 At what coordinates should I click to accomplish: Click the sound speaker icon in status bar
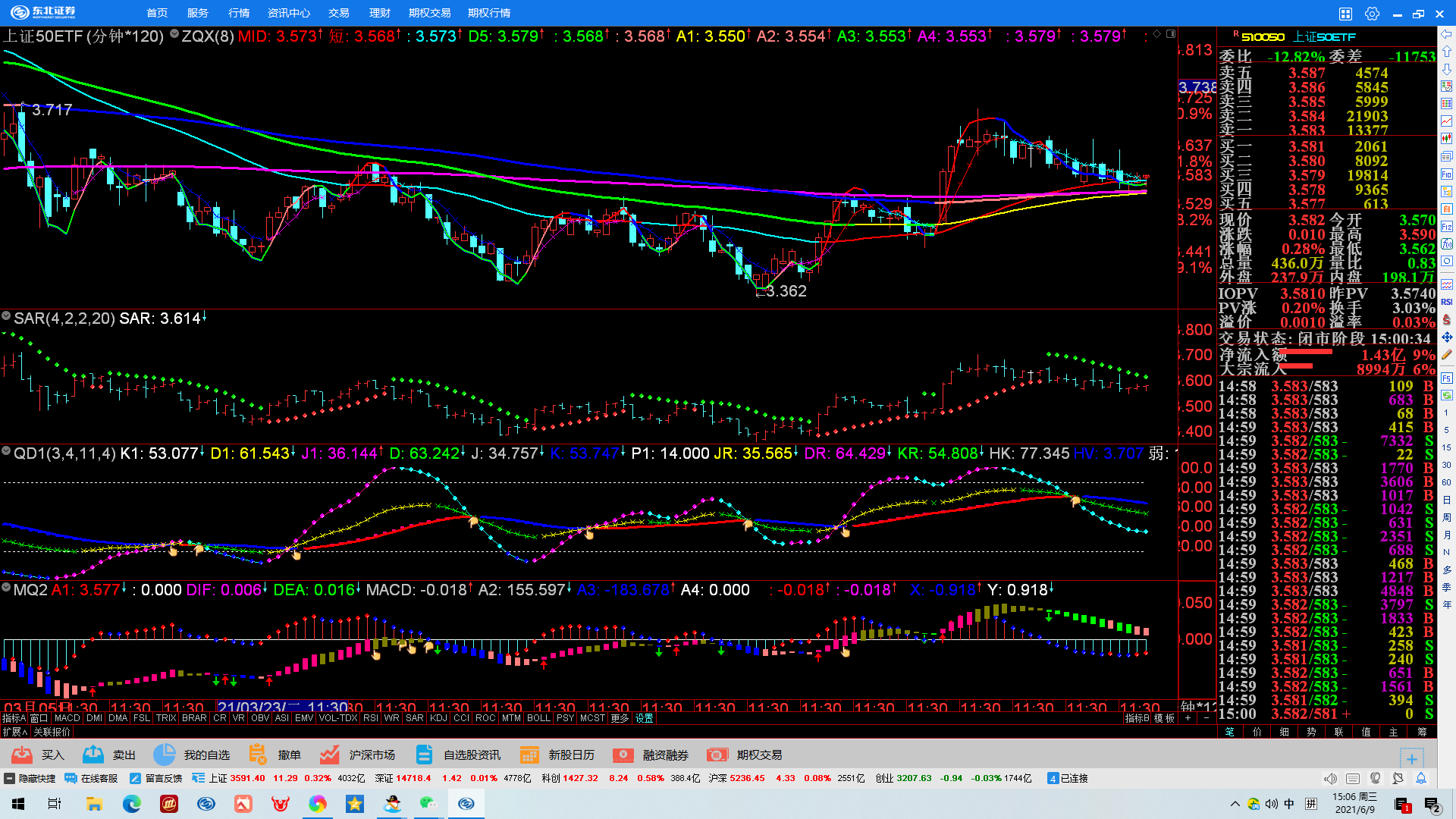pyautogui.click(x=1330, y=778)
